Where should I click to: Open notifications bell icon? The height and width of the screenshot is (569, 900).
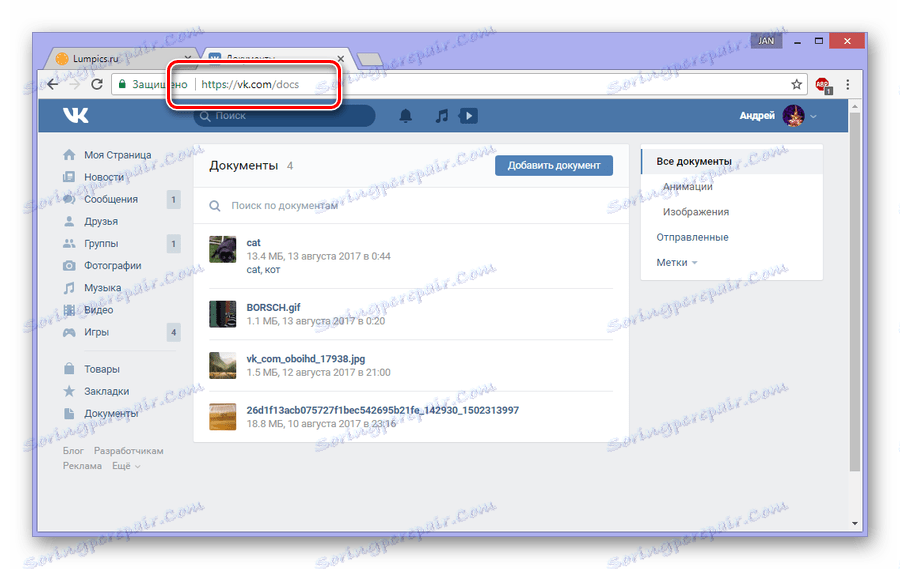coord(406,116)
